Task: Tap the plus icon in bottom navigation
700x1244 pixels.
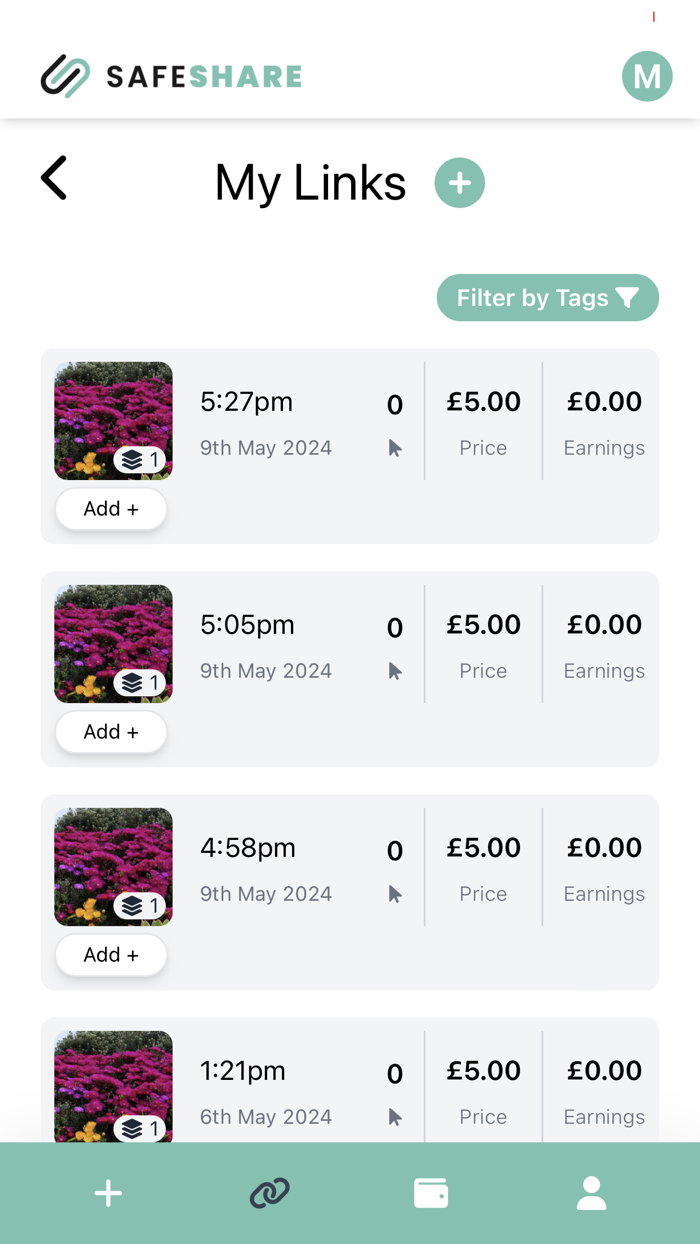Action: [108, 1193]
